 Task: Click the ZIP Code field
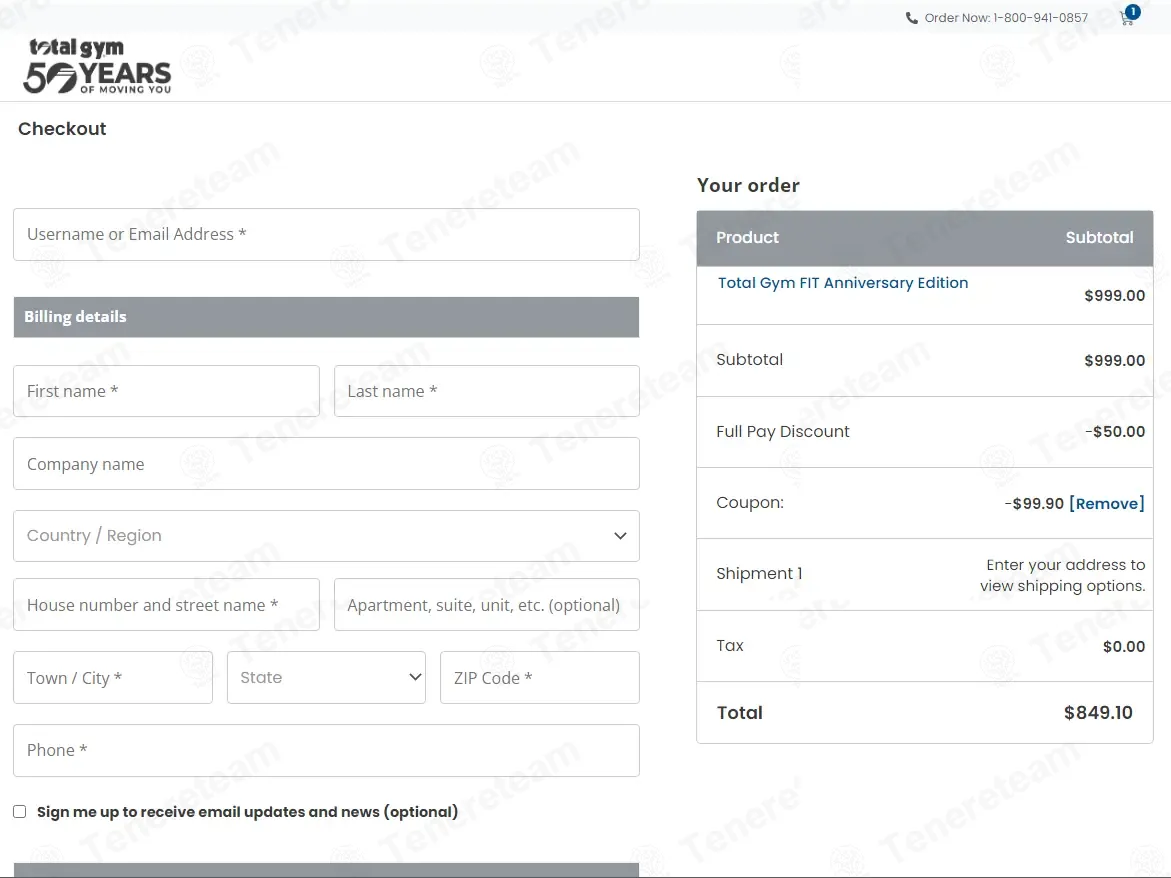[x=540, y=678]
